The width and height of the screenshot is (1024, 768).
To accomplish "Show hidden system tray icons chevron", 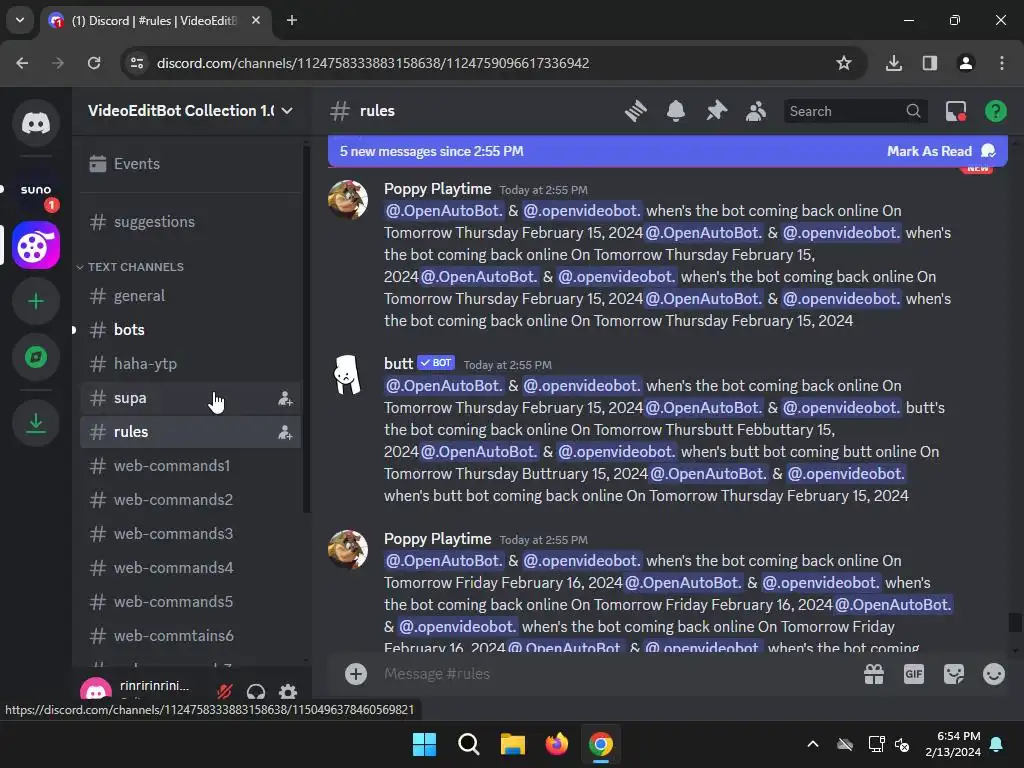I will tap(813, 744).
